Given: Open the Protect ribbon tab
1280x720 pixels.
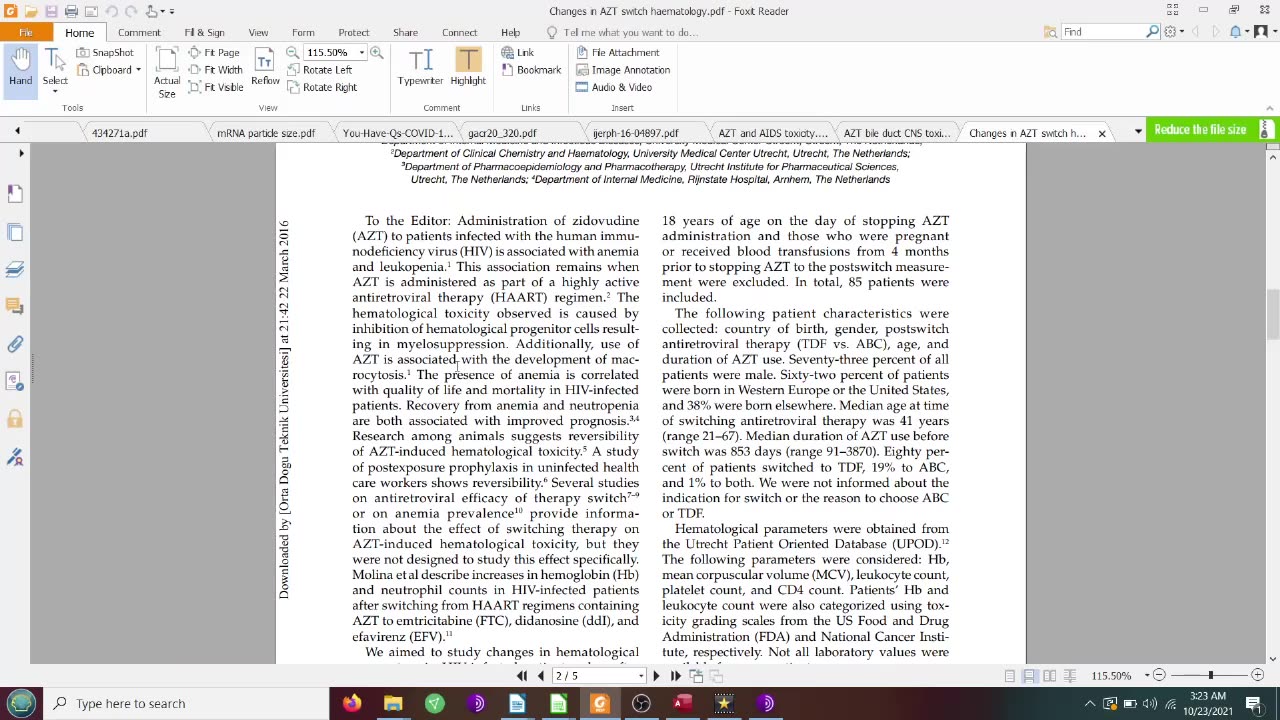Looking at the screenshot, I should click(x=354, y=32).
